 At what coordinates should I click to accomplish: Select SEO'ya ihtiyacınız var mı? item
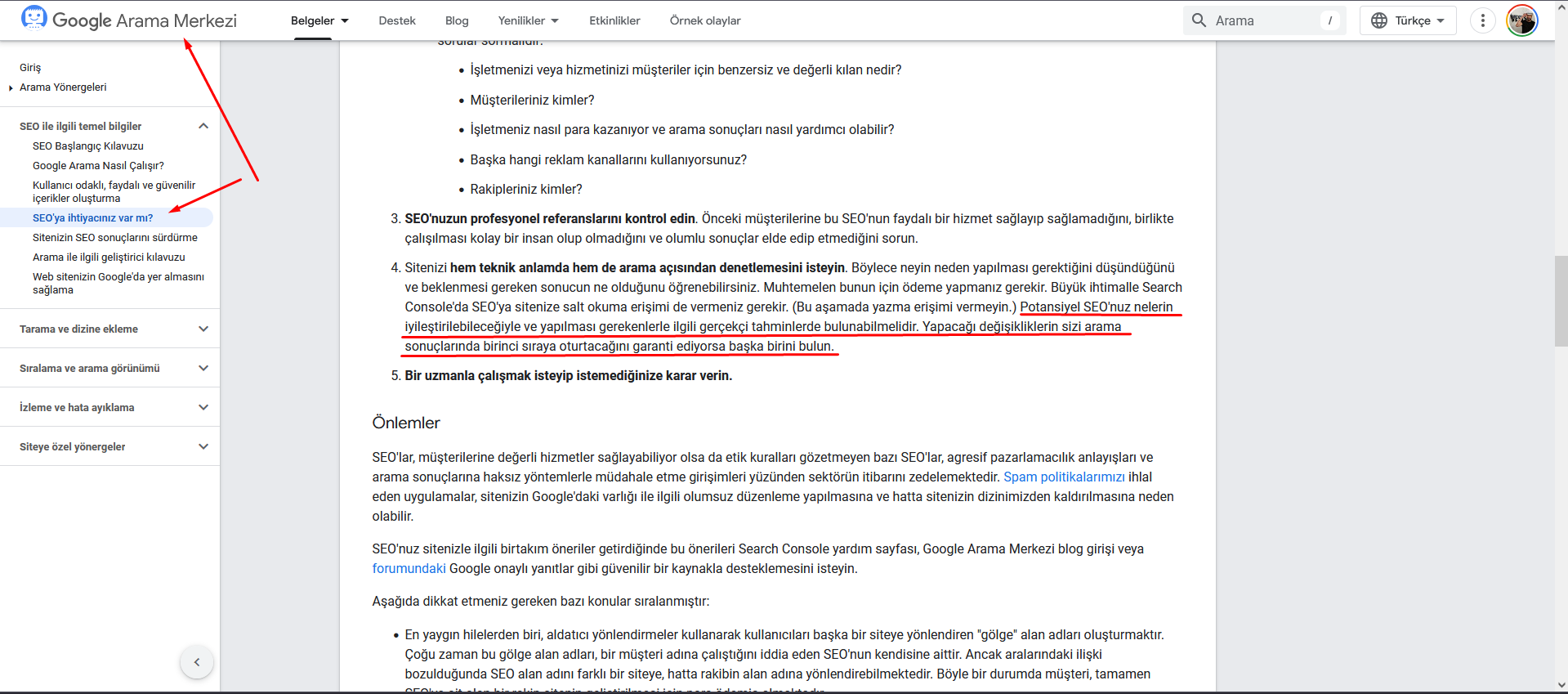[93, 218]
